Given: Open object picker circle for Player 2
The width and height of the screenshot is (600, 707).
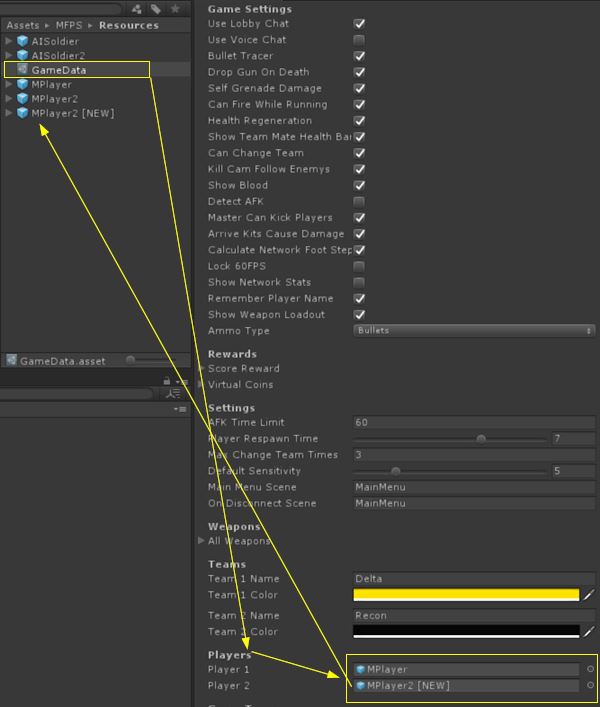Looking at the screenshot, I should (x=590, y=686).
